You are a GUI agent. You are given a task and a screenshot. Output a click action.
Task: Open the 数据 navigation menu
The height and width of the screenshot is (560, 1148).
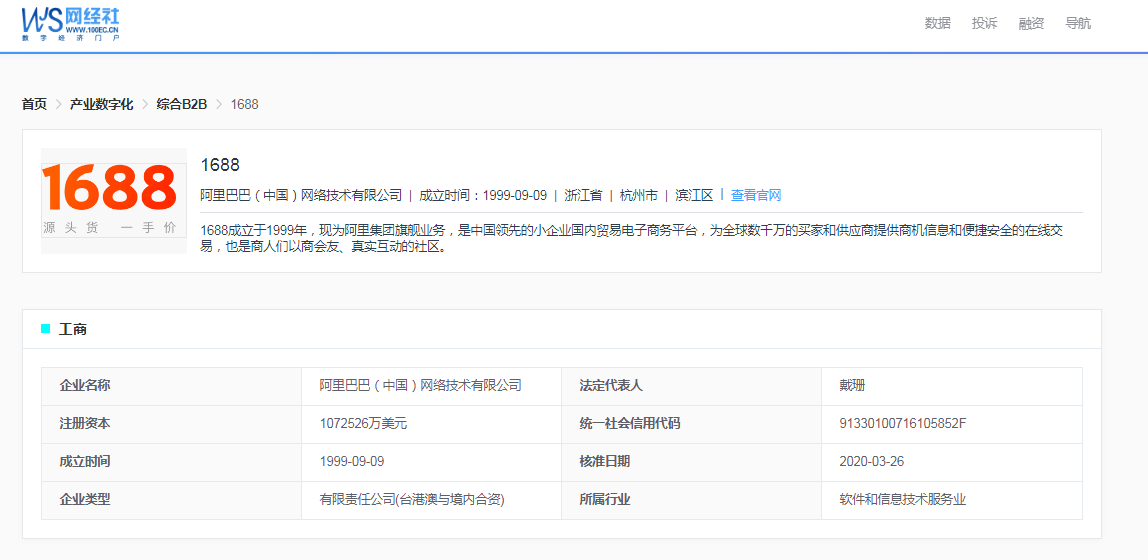[x=937, y=23]
